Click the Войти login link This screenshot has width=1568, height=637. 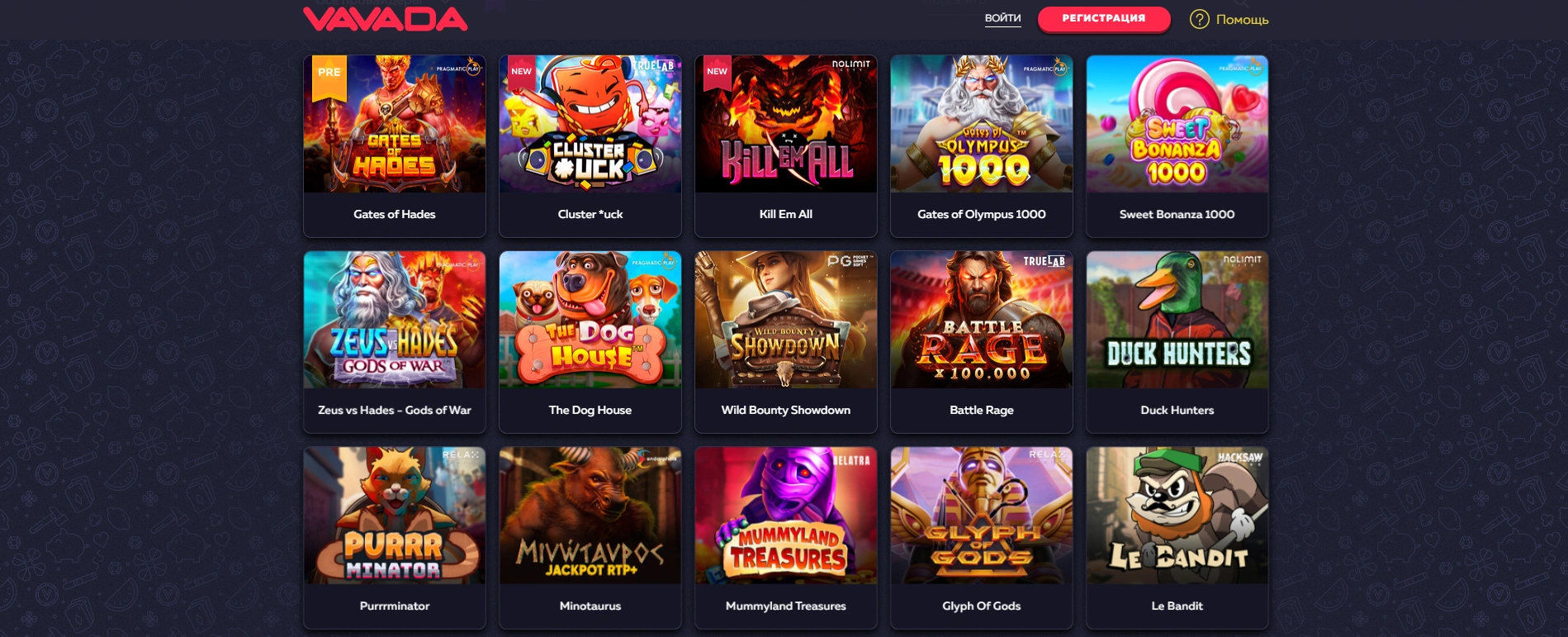1002,18
